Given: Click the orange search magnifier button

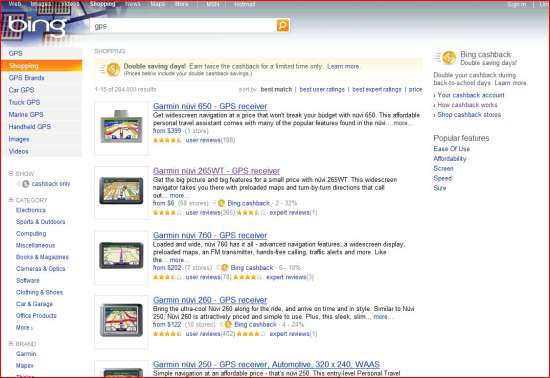Looking at the screenshot, I should (283, 25).
